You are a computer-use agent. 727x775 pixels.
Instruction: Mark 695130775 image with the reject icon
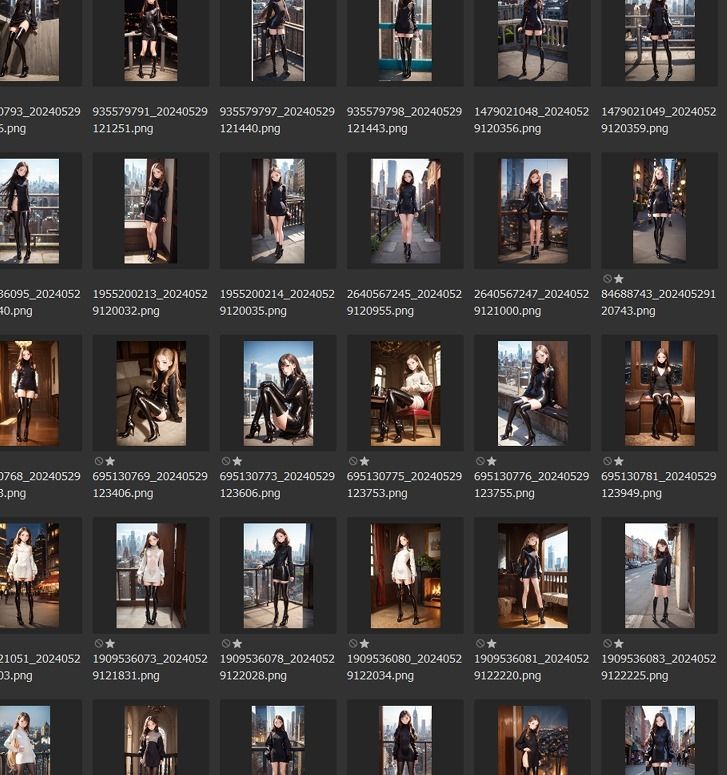point(352,461)
